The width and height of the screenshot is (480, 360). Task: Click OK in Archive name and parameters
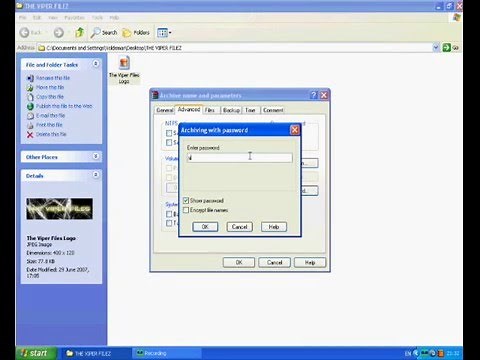(239, 262)
